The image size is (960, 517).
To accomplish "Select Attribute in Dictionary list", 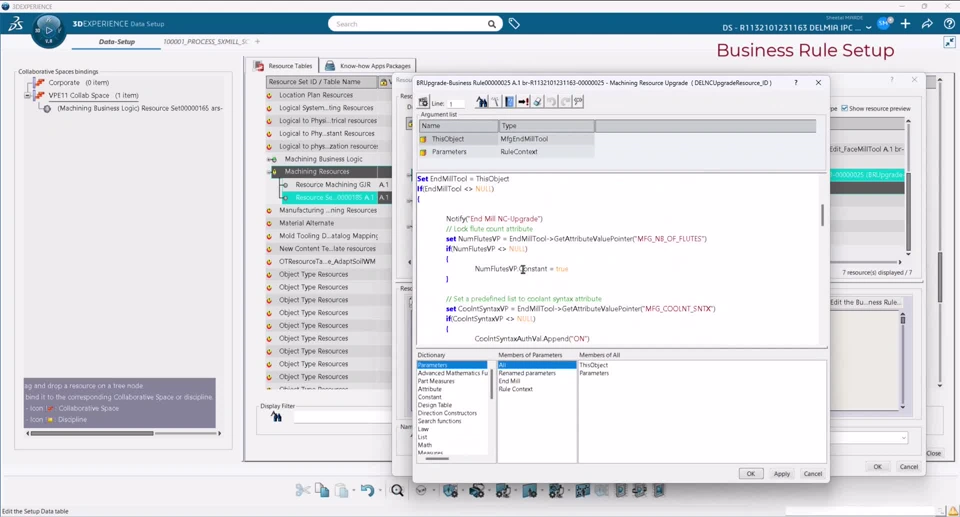I will [429, 389].
